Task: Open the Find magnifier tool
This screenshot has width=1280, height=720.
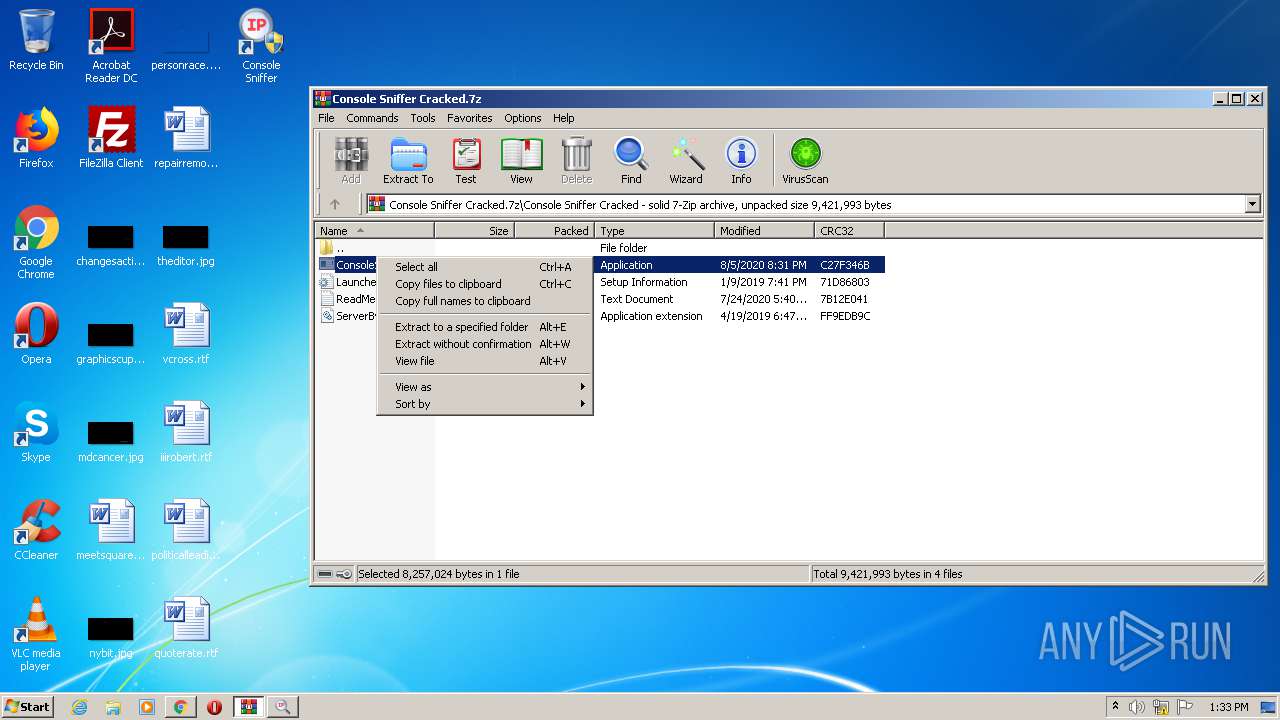Action: pos(631,161)
